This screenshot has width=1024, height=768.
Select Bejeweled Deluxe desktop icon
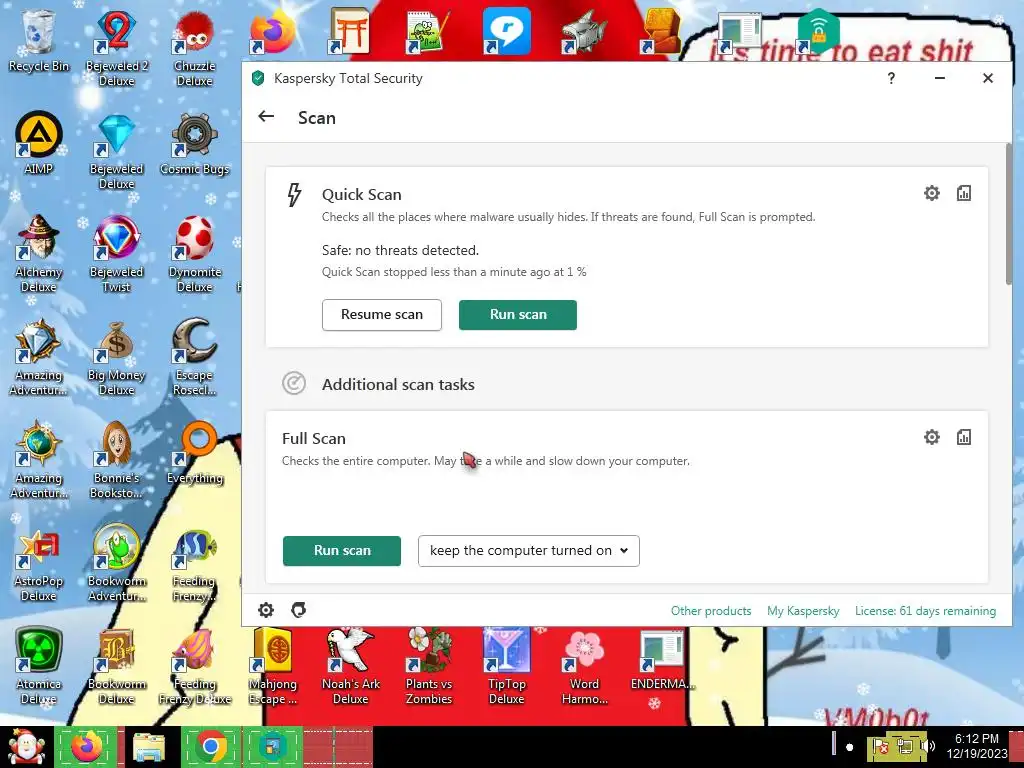coord(116,151)
